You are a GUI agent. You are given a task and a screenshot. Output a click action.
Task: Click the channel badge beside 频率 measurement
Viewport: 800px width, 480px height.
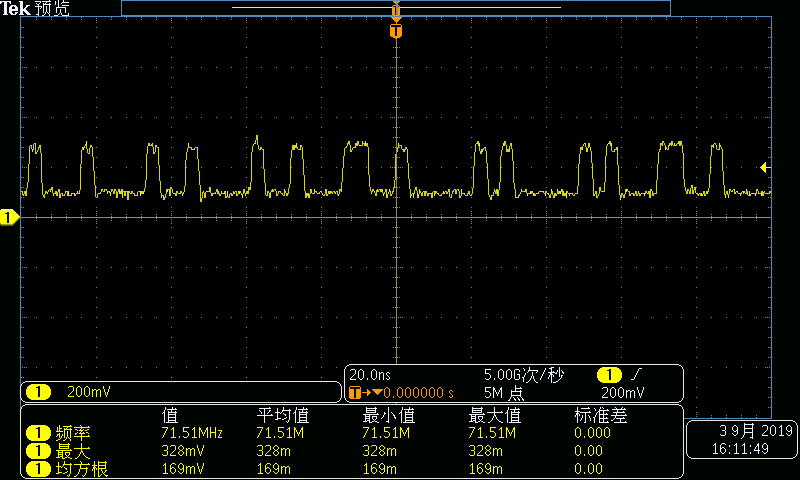click(38, 433)
